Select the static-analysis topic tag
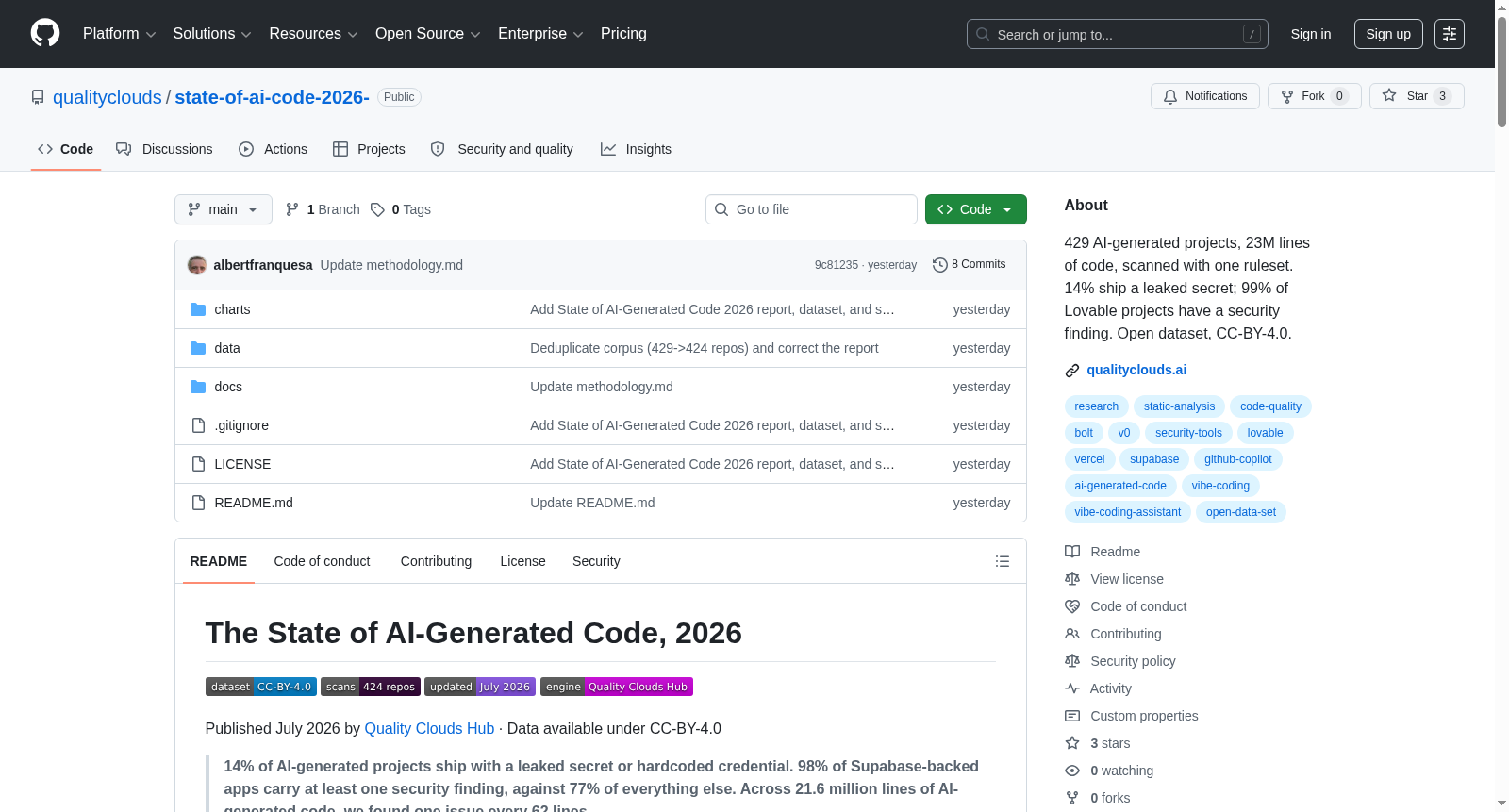 pyautogui.click(x=1179, y=406)
